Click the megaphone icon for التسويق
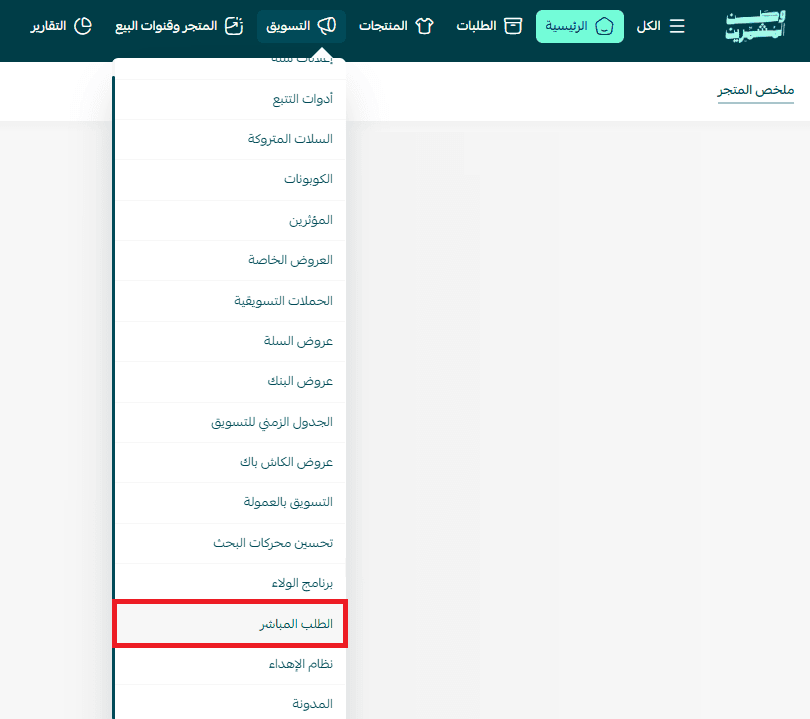Viewport: 810px width, 719px height. tap(326, 26)
